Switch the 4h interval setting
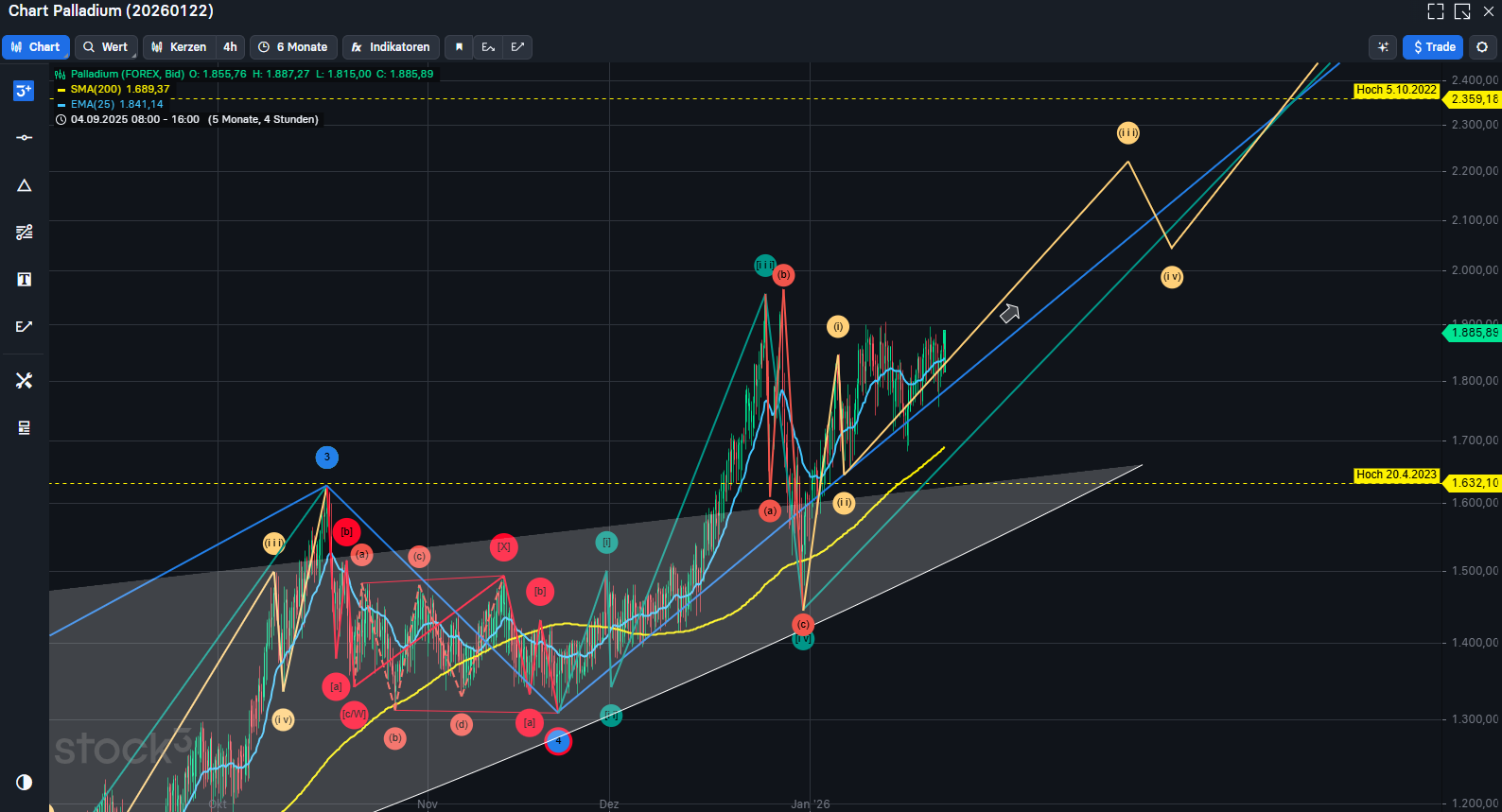The height and width of the screenshot is (812, 1502). [230, 47]
